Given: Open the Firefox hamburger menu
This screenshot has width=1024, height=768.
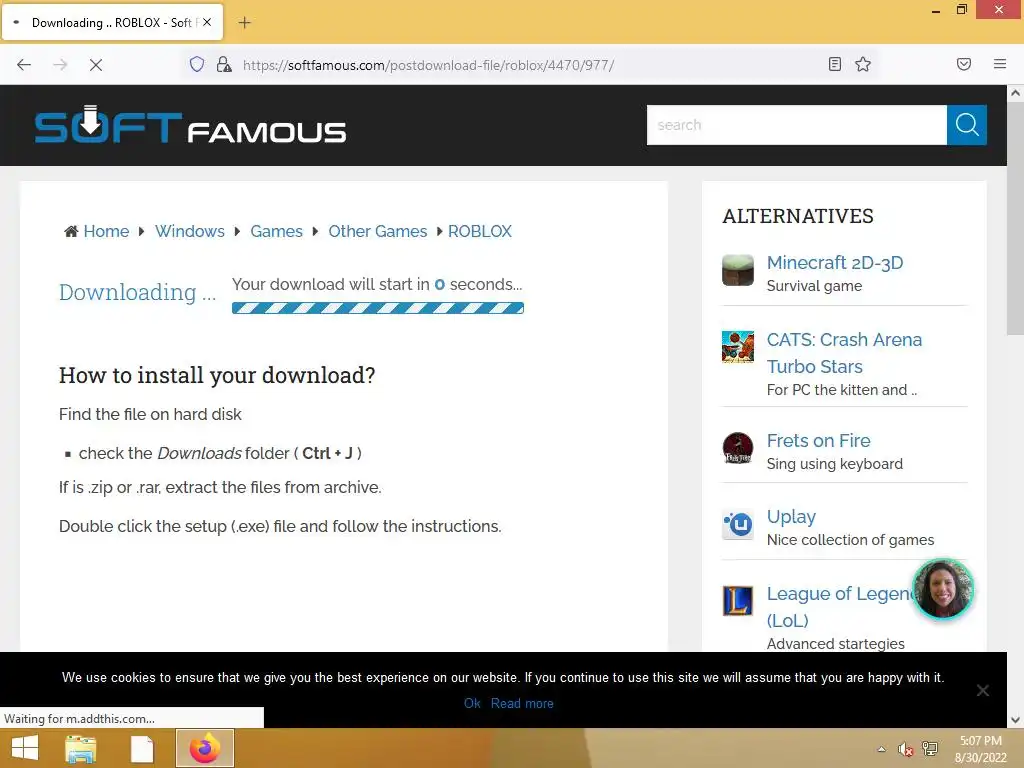Looking at the screenshot, I should pos(1000,64).
